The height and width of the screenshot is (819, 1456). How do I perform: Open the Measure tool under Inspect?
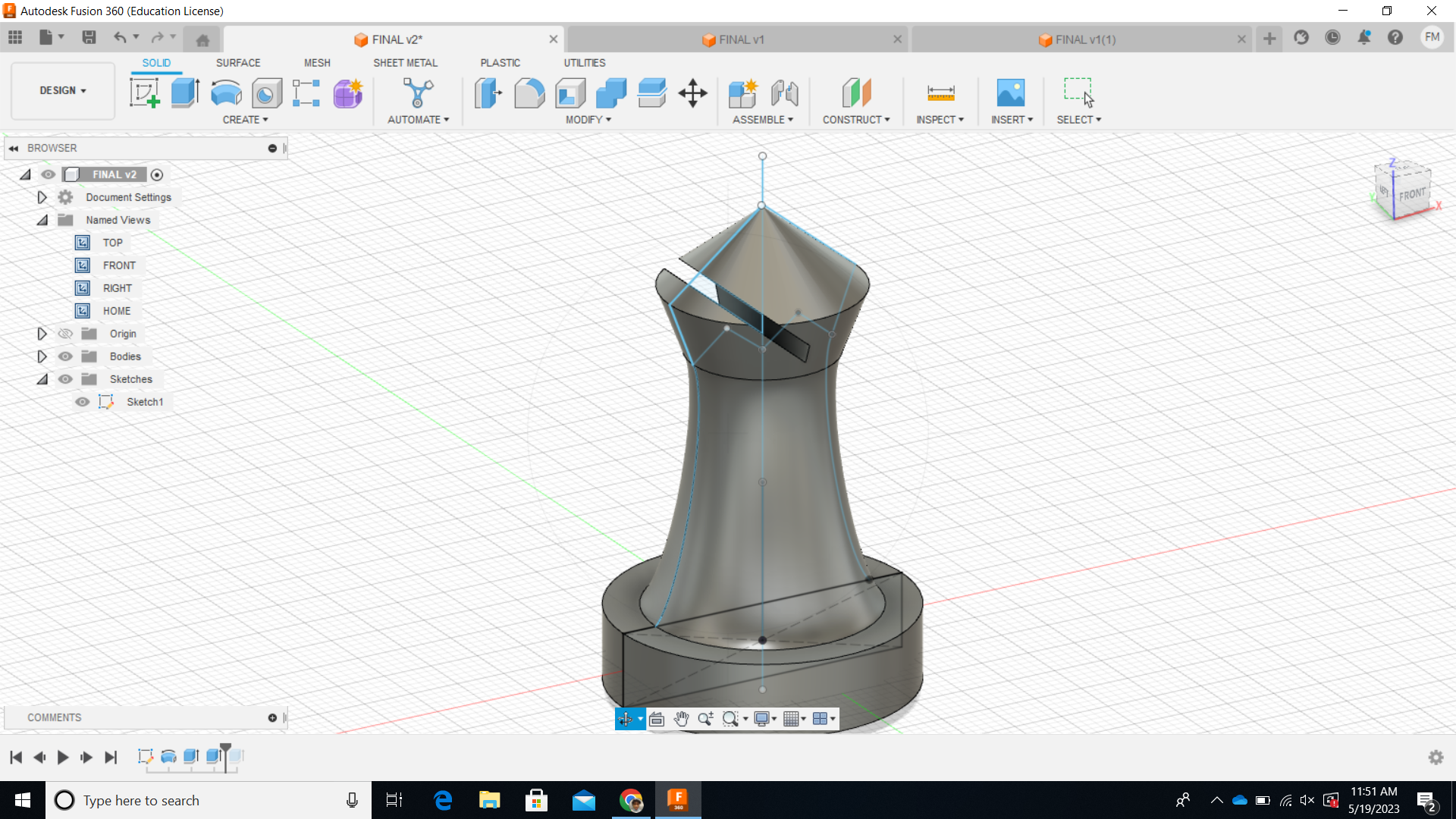tap(940, 93)
